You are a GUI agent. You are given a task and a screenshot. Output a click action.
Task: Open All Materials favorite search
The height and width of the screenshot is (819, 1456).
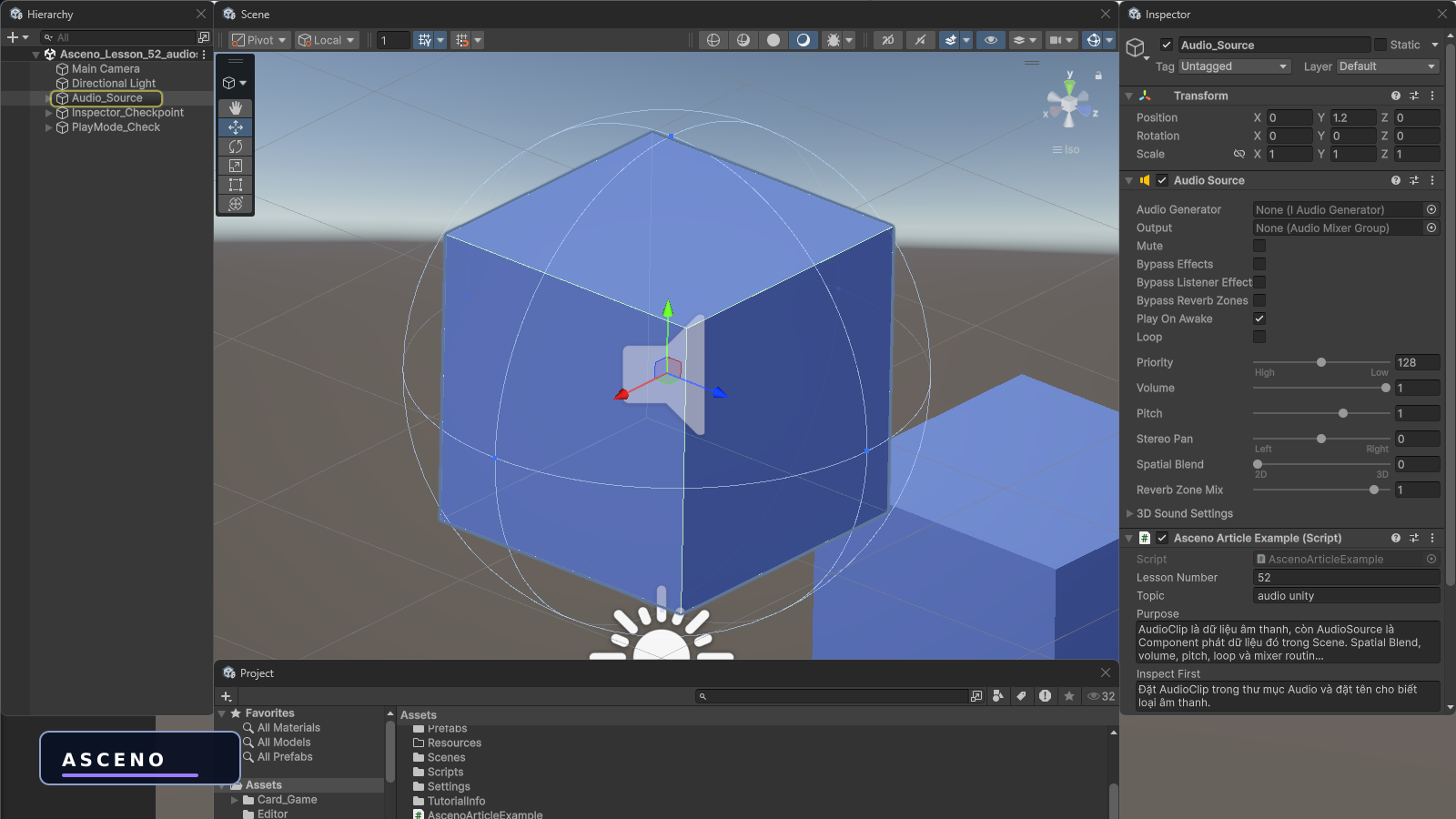click(288, 728)
